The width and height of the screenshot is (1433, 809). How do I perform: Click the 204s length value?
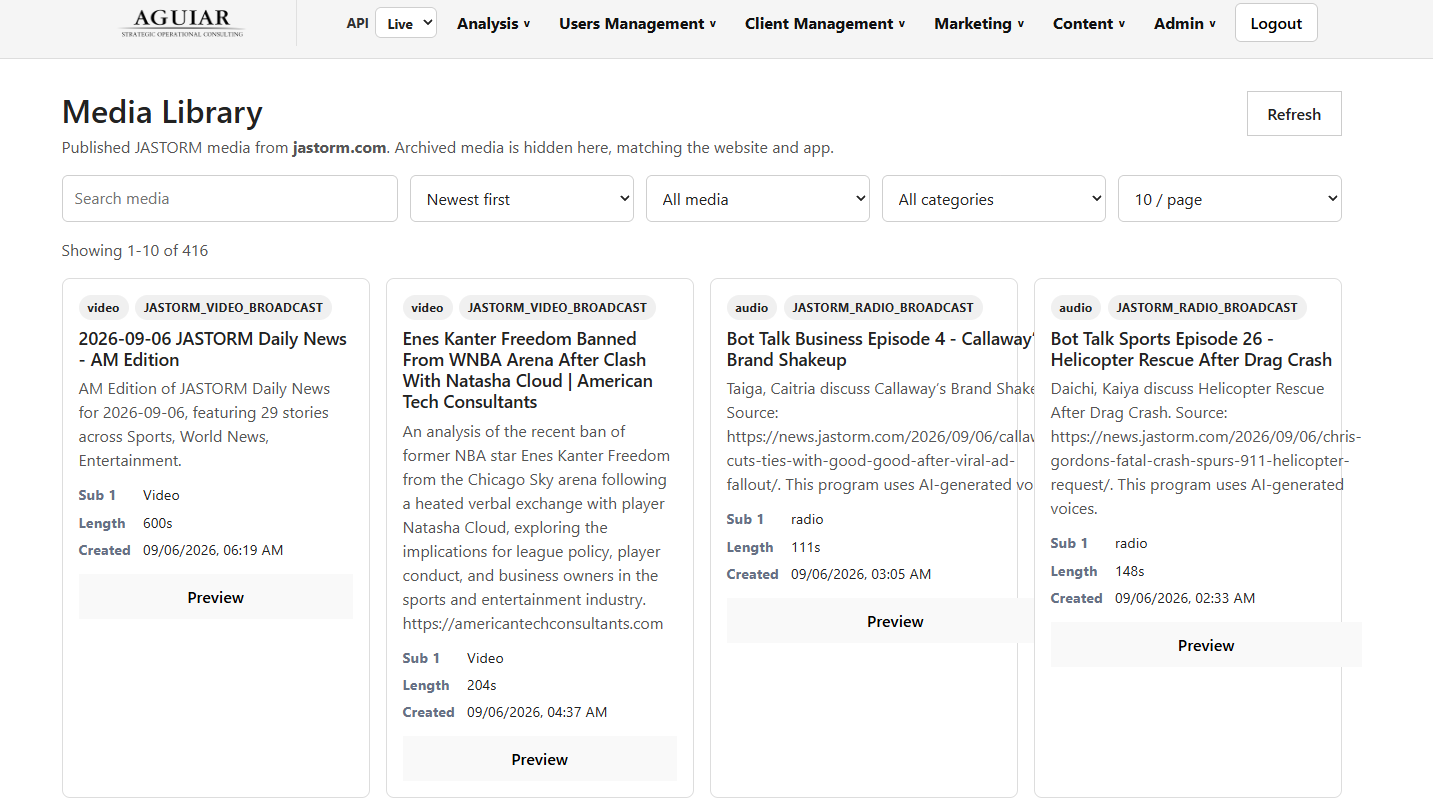coord(482,685)
